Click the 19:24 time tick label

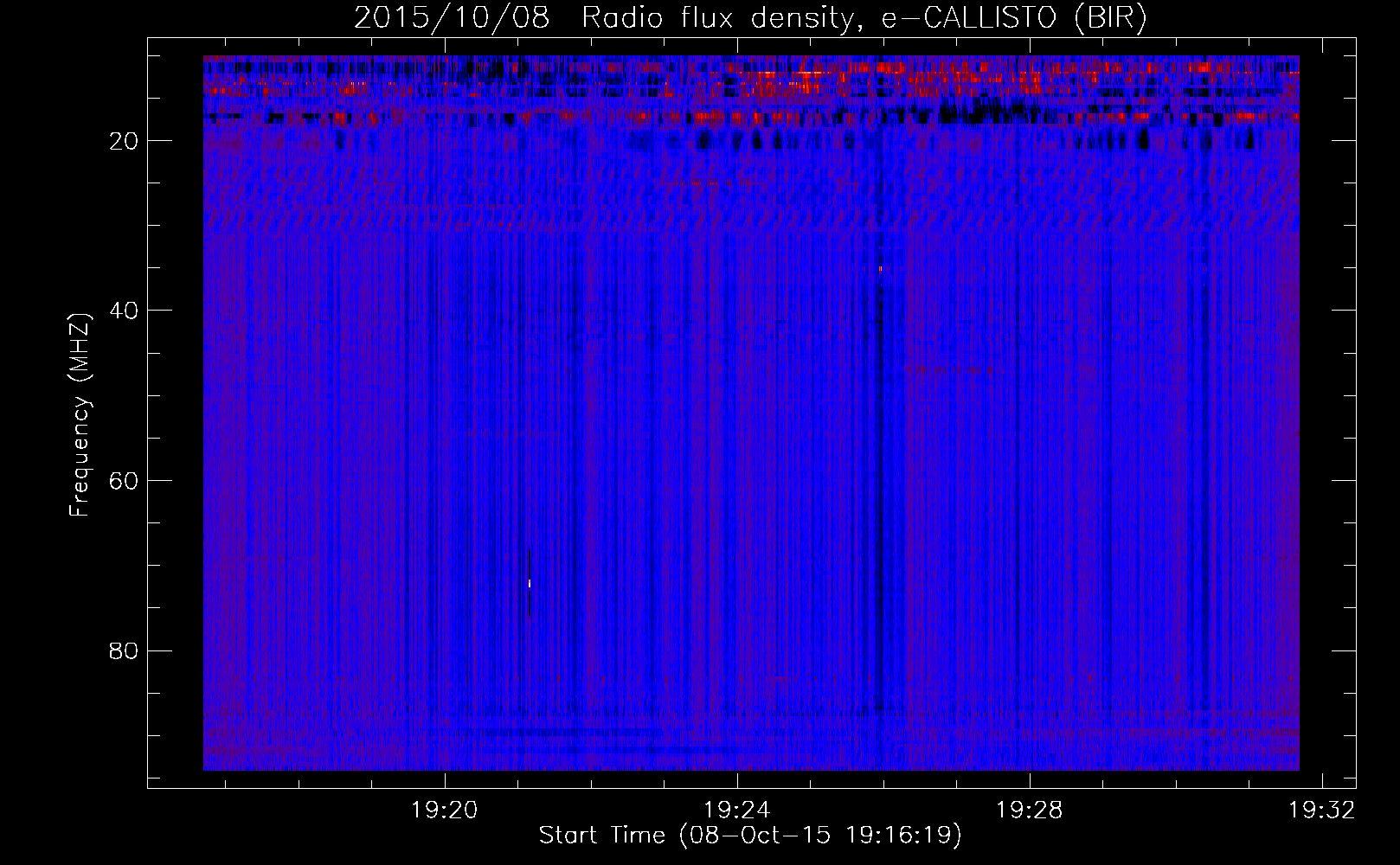pyautogui.click(x=737, y=811)
